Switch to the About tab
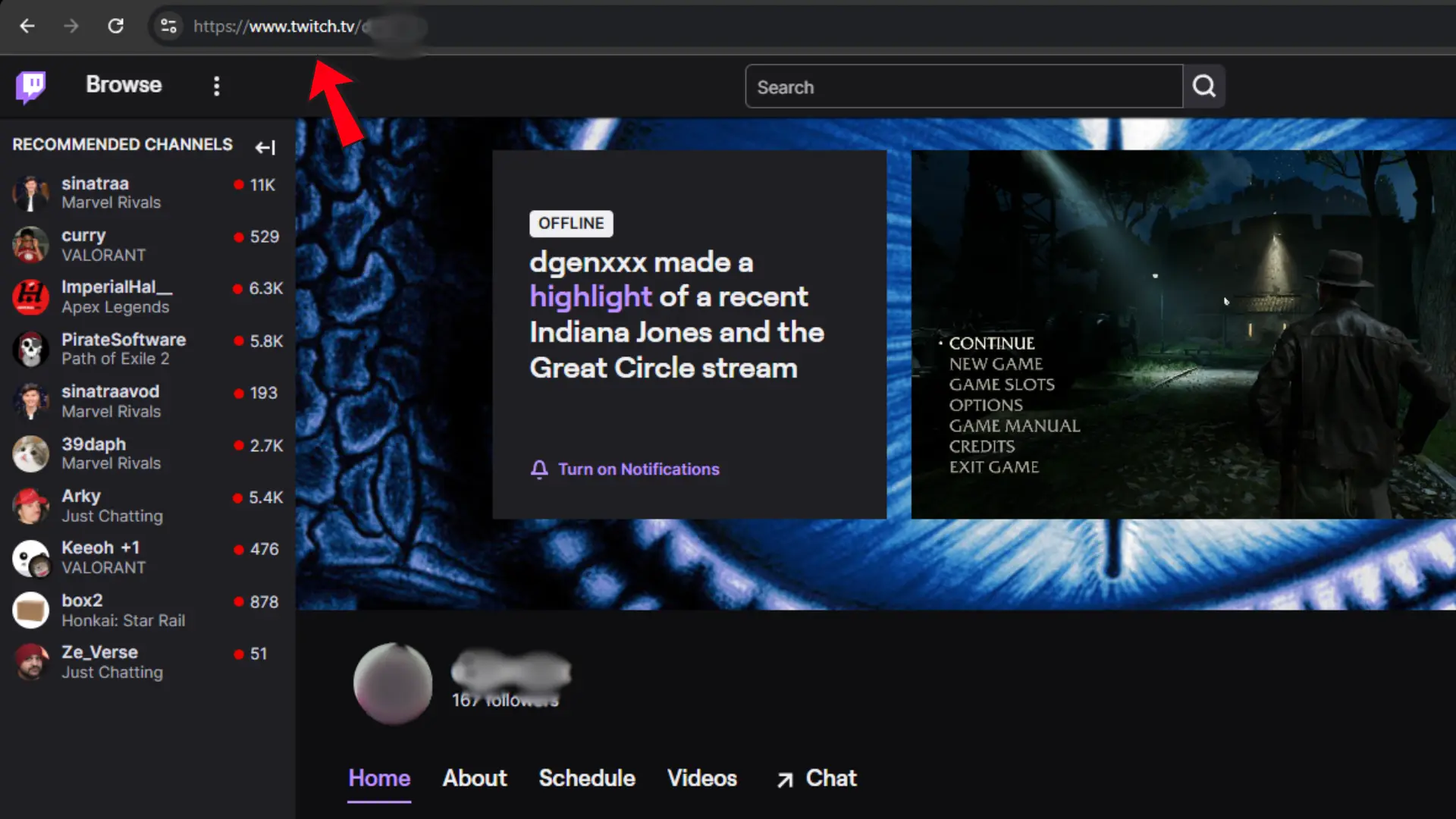The width and height of the screenshot is (1456, 819). 475,779
